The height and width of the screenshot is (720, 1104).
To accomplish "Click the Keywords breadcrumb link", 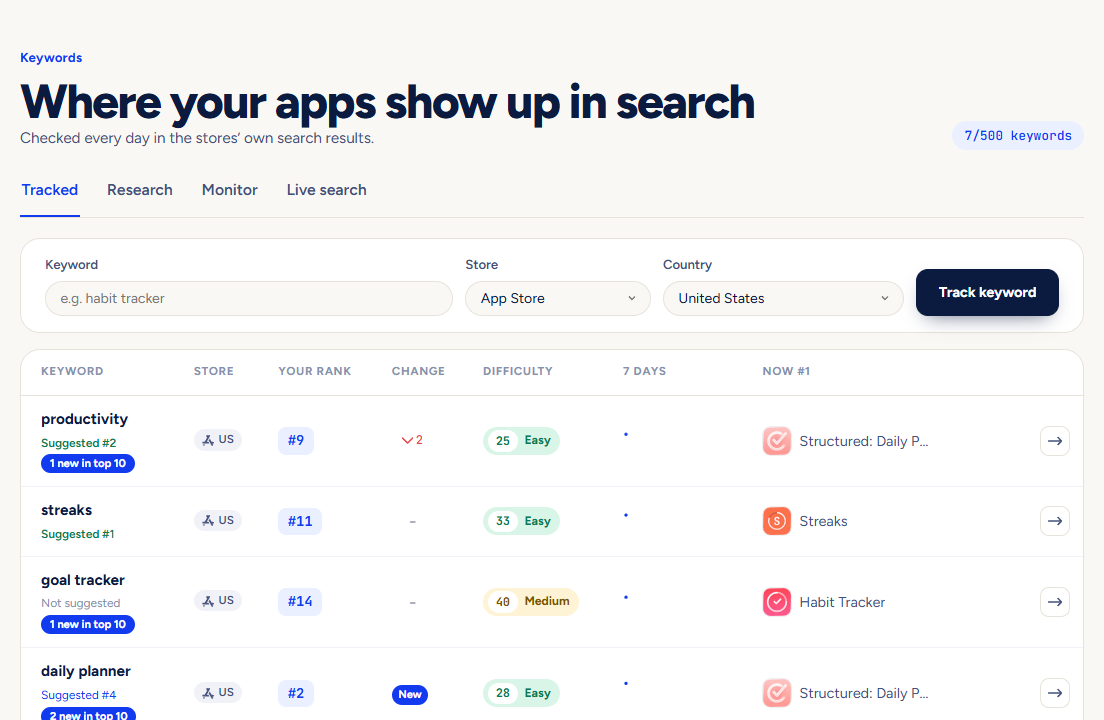I will point(51,58).
